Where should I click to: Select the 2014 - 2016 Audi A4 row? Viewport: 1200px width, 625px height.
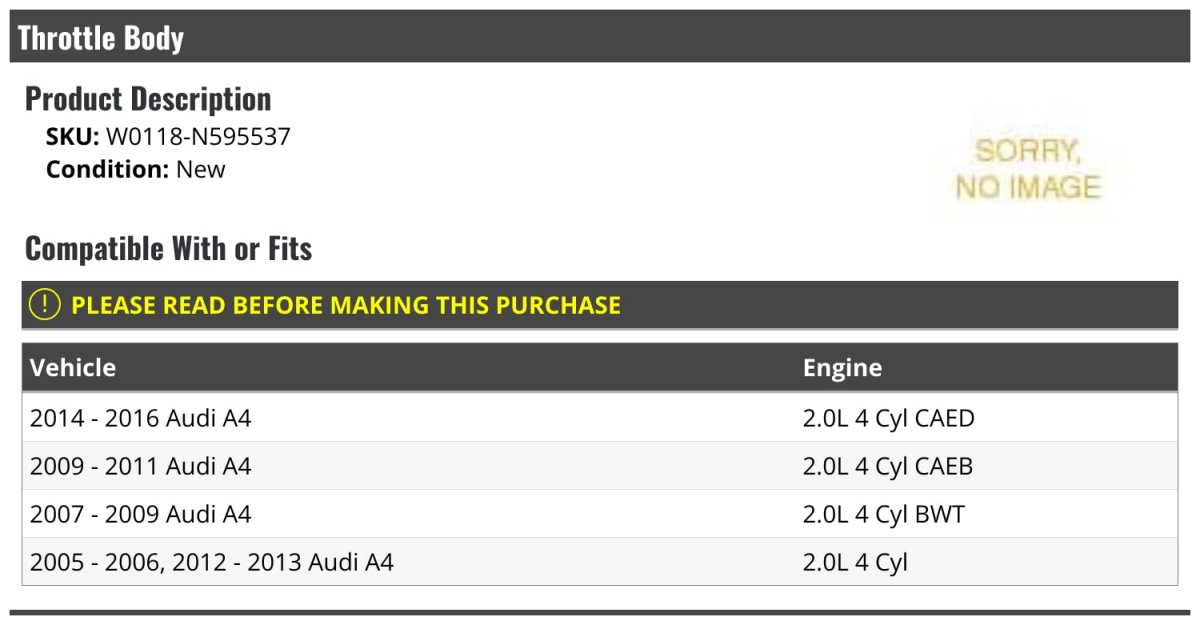[x=600, y=418]
